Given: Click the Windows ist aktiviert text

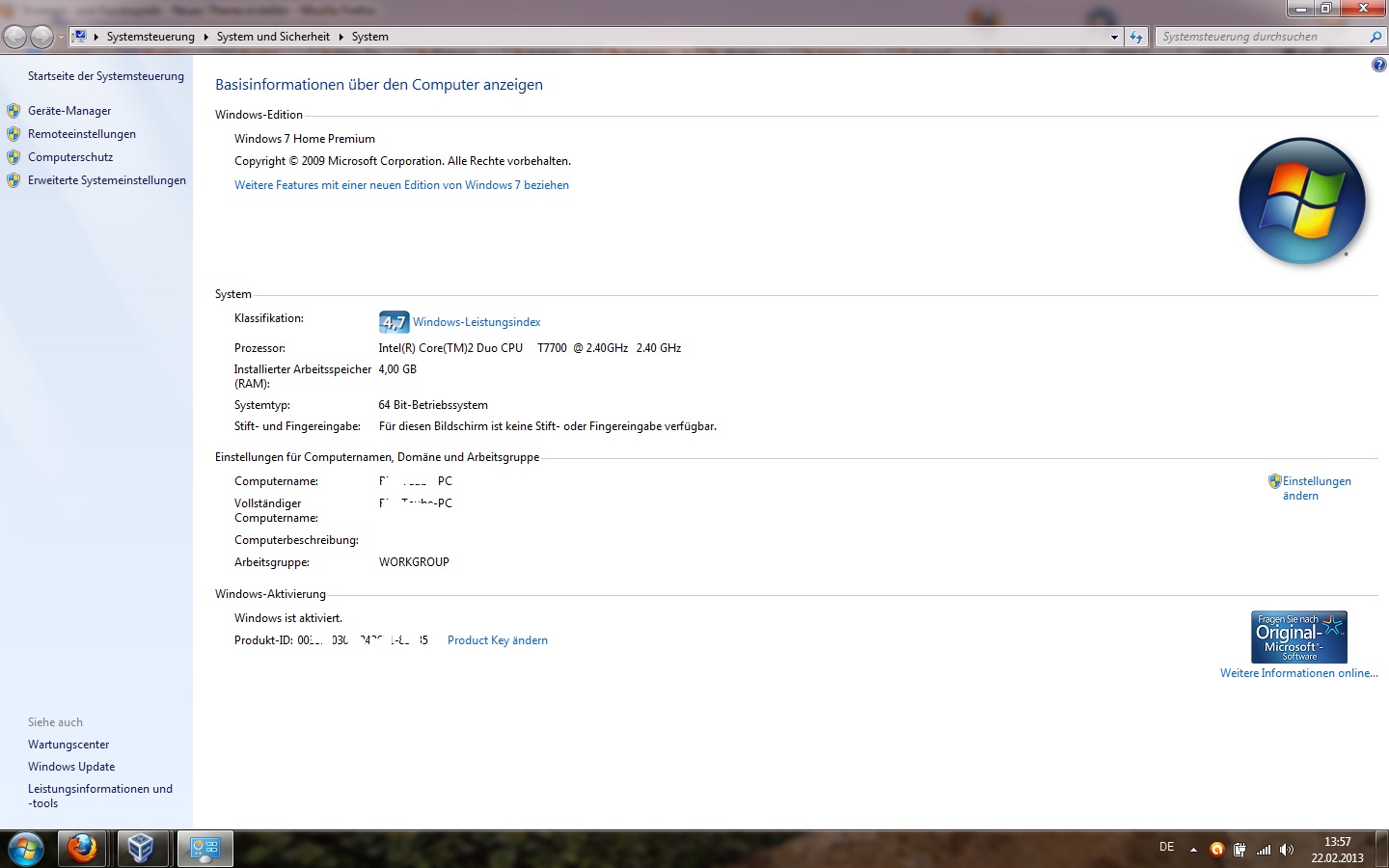Looking at the screenshot, I should coord(288,618).
